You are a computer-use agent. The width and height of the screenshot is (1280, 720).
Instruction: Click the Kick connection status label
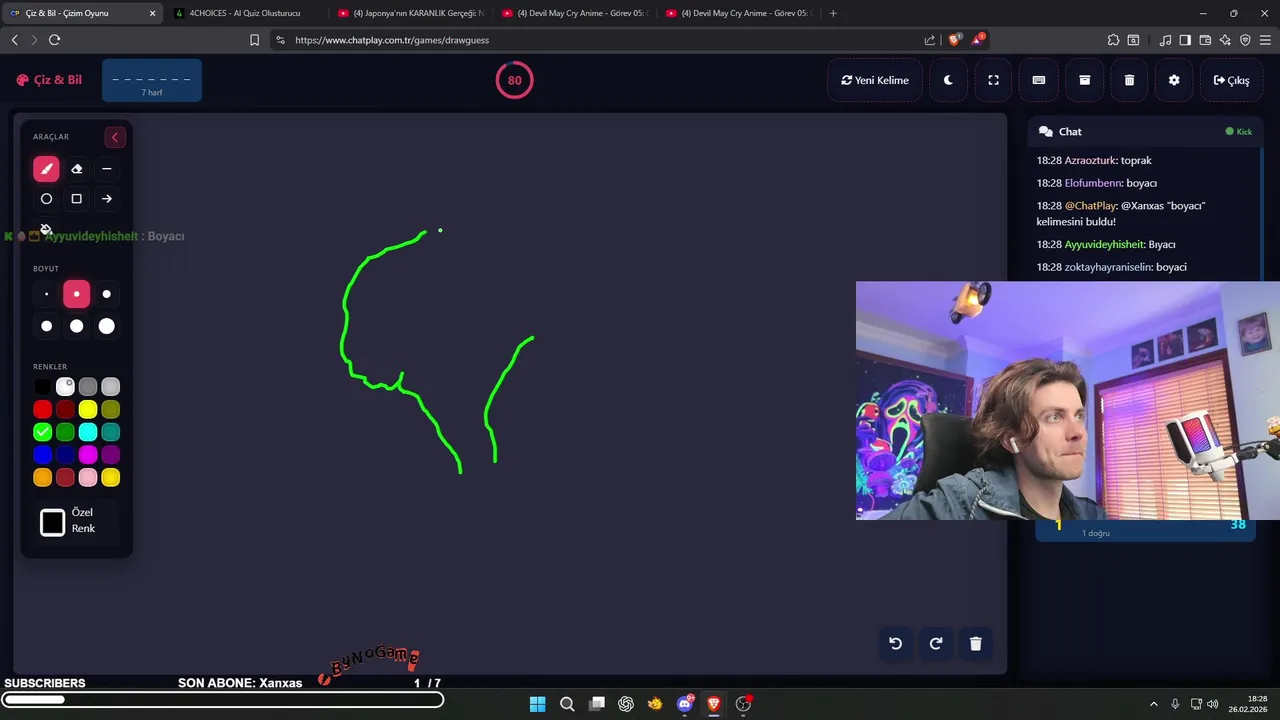click(1239, 131)
